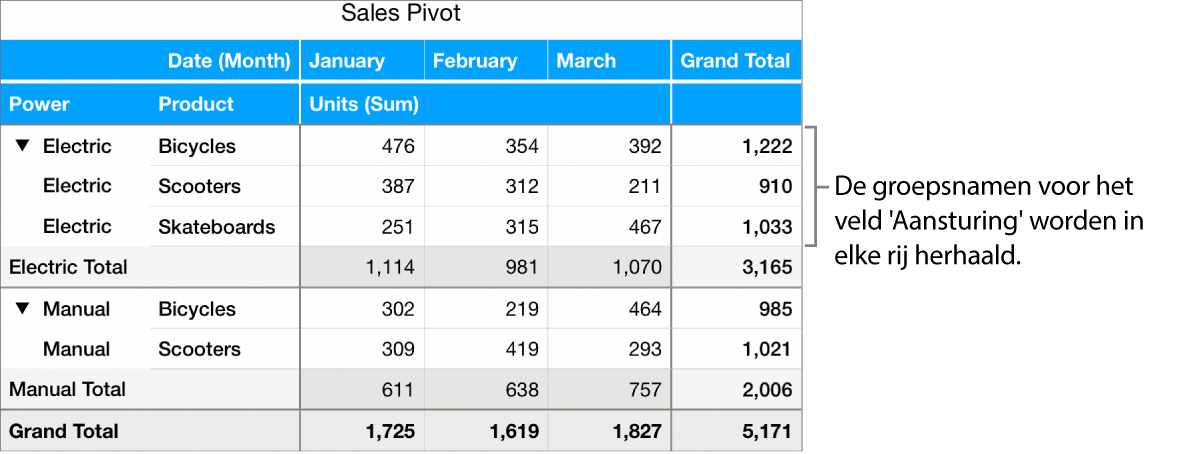Select the Product field header

coord(196,104)
